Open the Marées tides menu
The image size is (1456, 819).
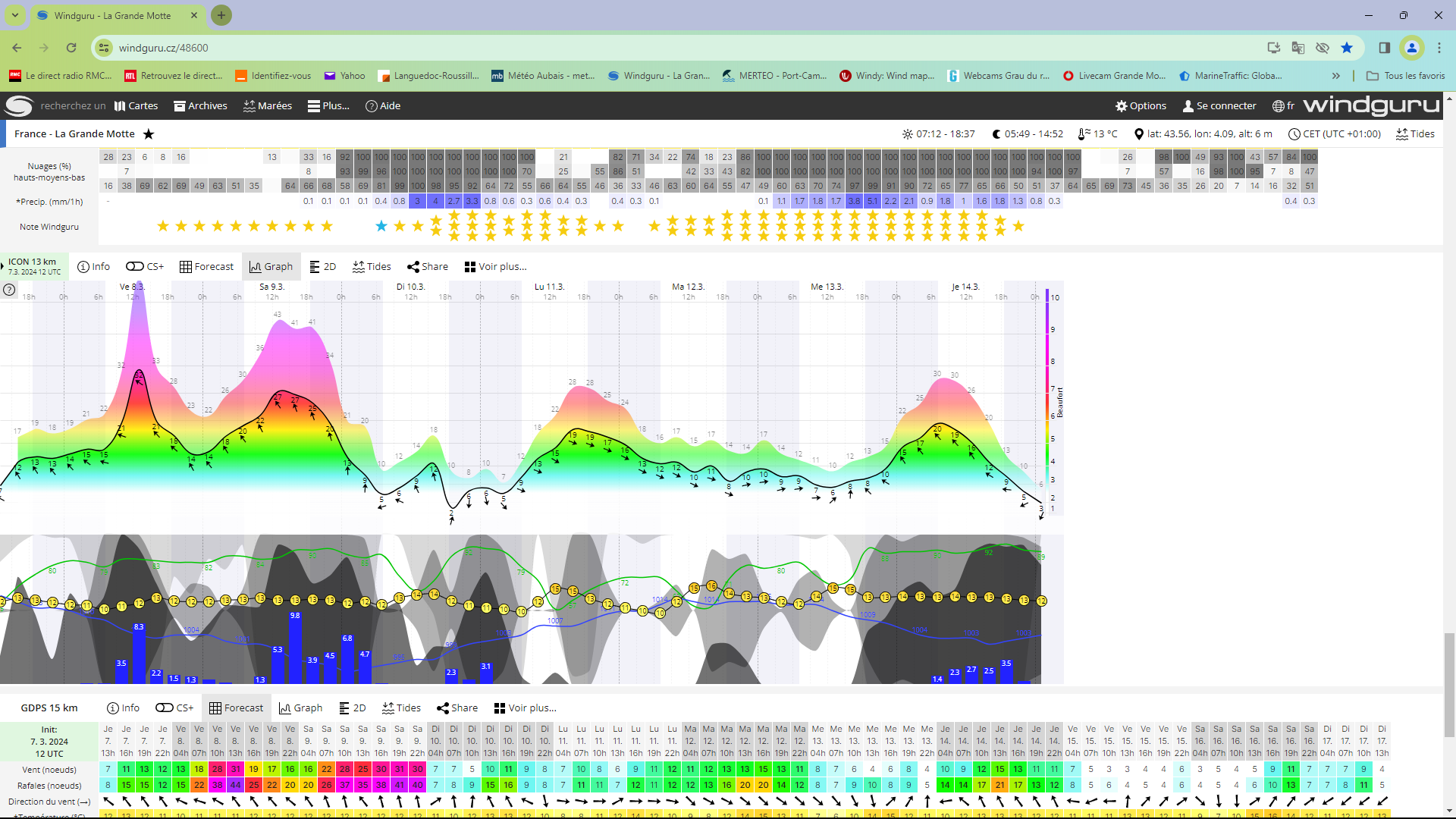tap(267, 105)
